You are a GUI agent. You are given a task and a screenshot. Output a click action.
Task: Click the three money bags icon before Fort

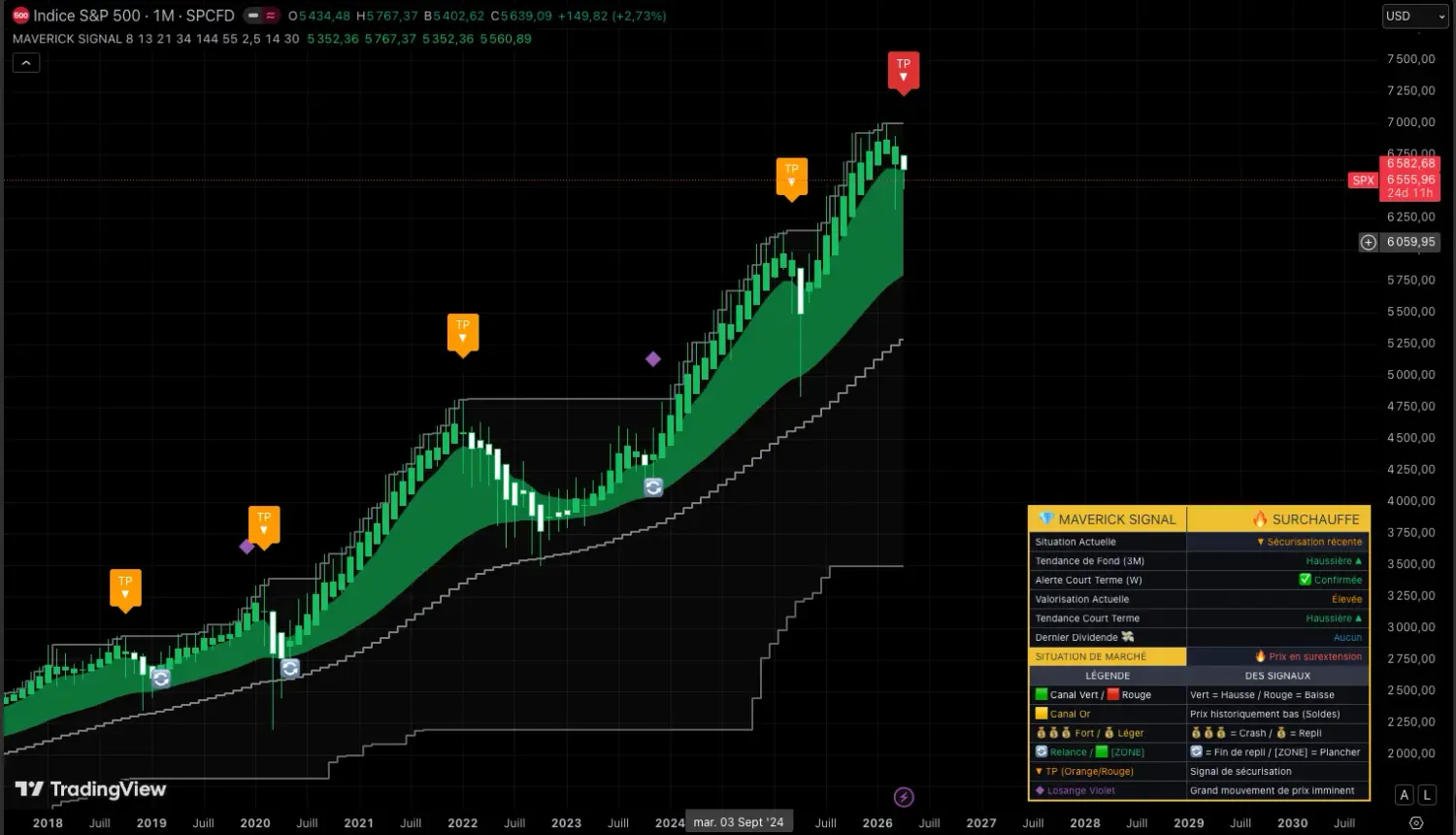[x=1053, y=733]
